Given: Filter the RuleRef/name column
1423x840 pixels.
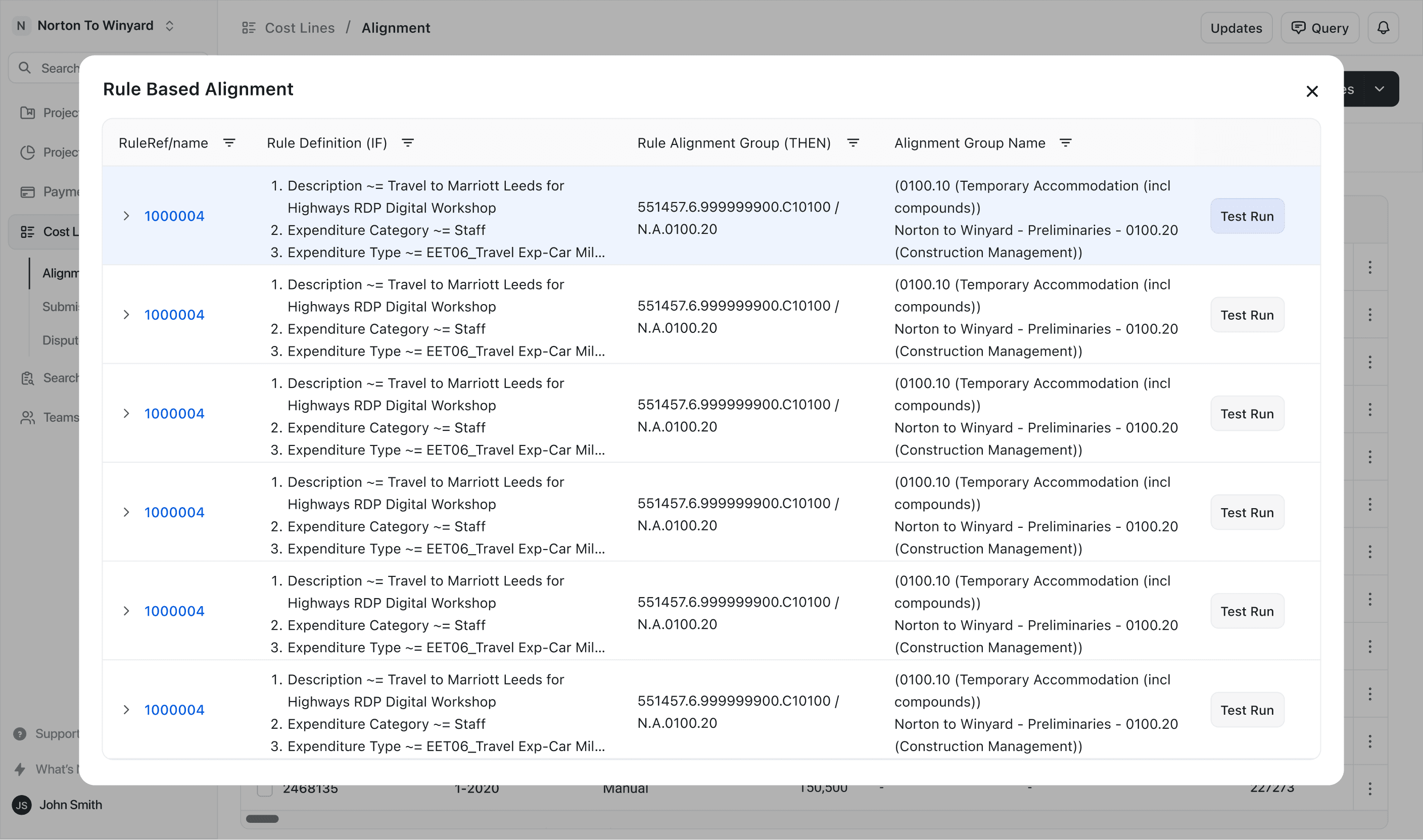Looking at the screenshot, I should click(229, 142).
